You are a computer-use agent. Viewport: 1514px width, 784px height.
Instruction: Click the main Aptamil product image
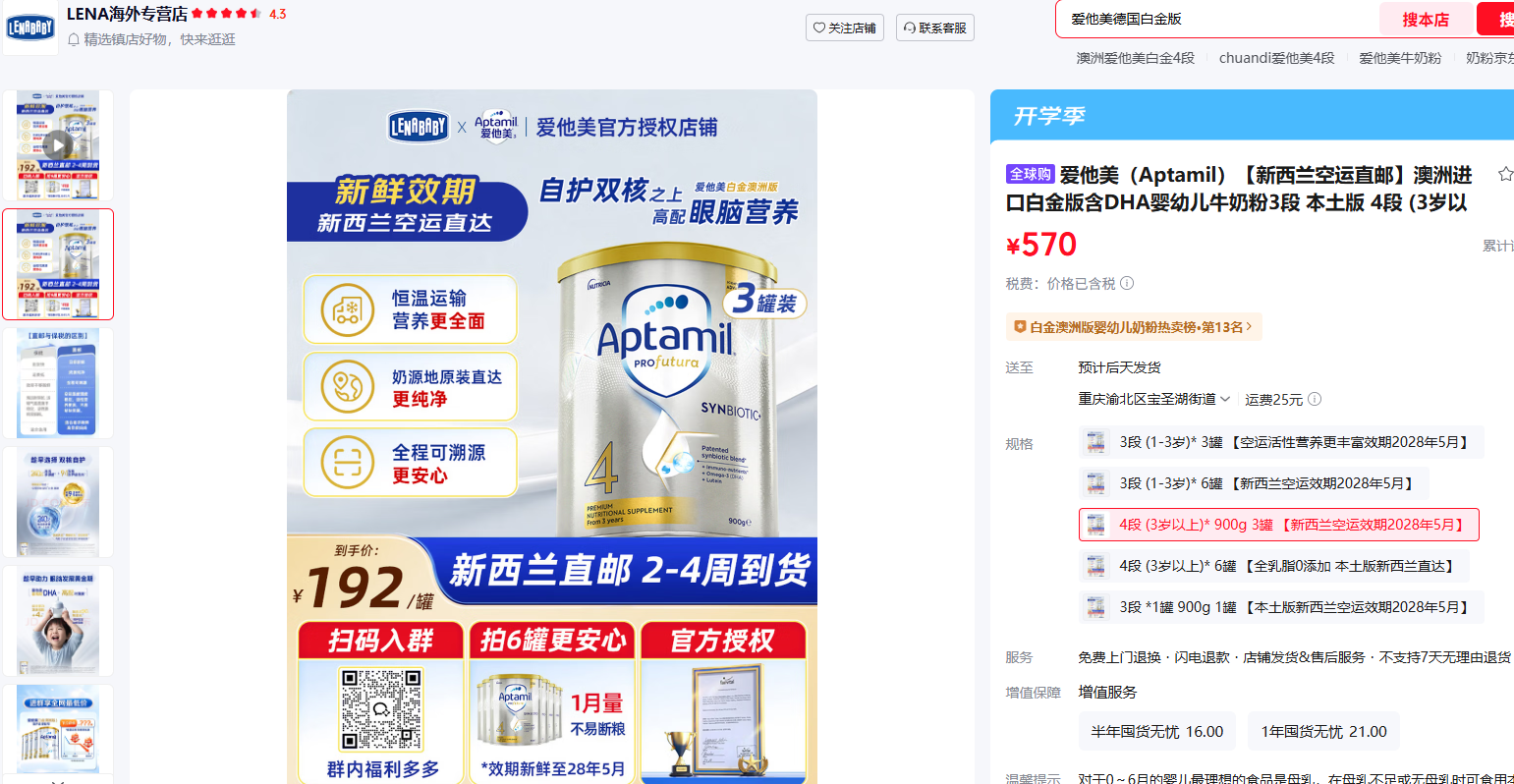click(552, 437)
